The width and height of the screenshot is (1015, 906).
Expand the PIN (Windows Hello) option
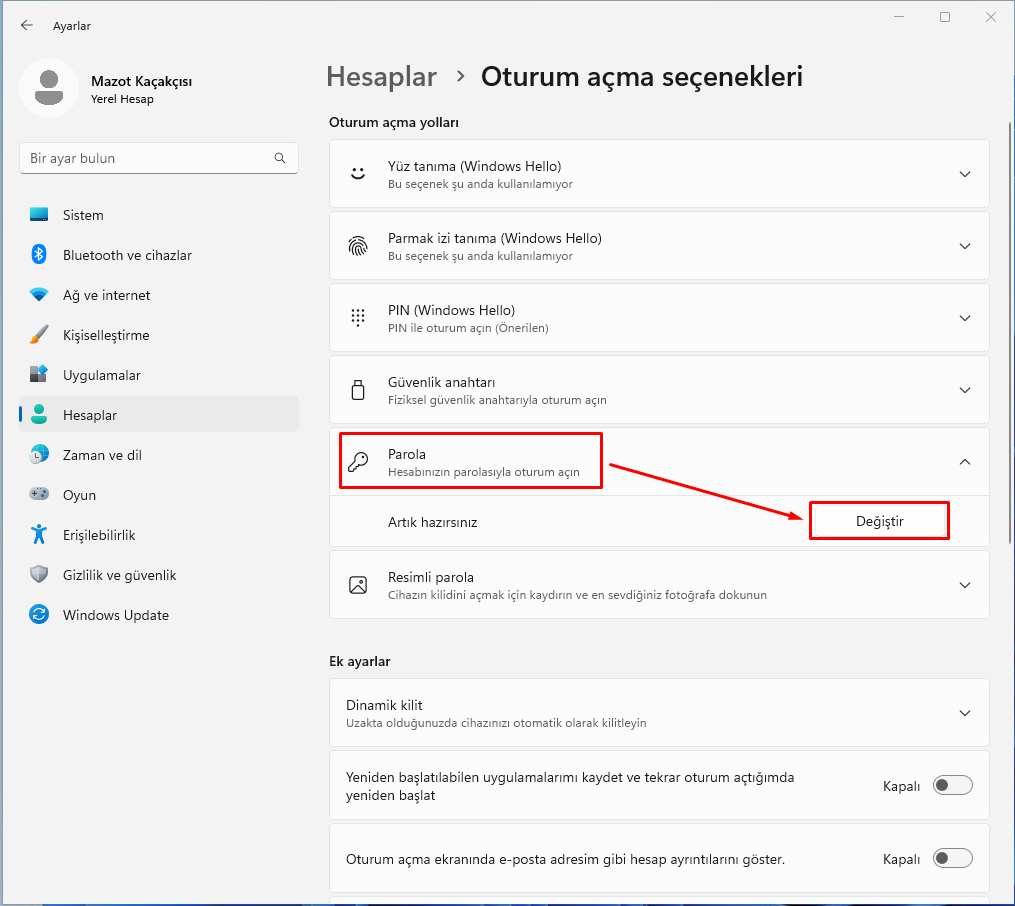[964, 318]
